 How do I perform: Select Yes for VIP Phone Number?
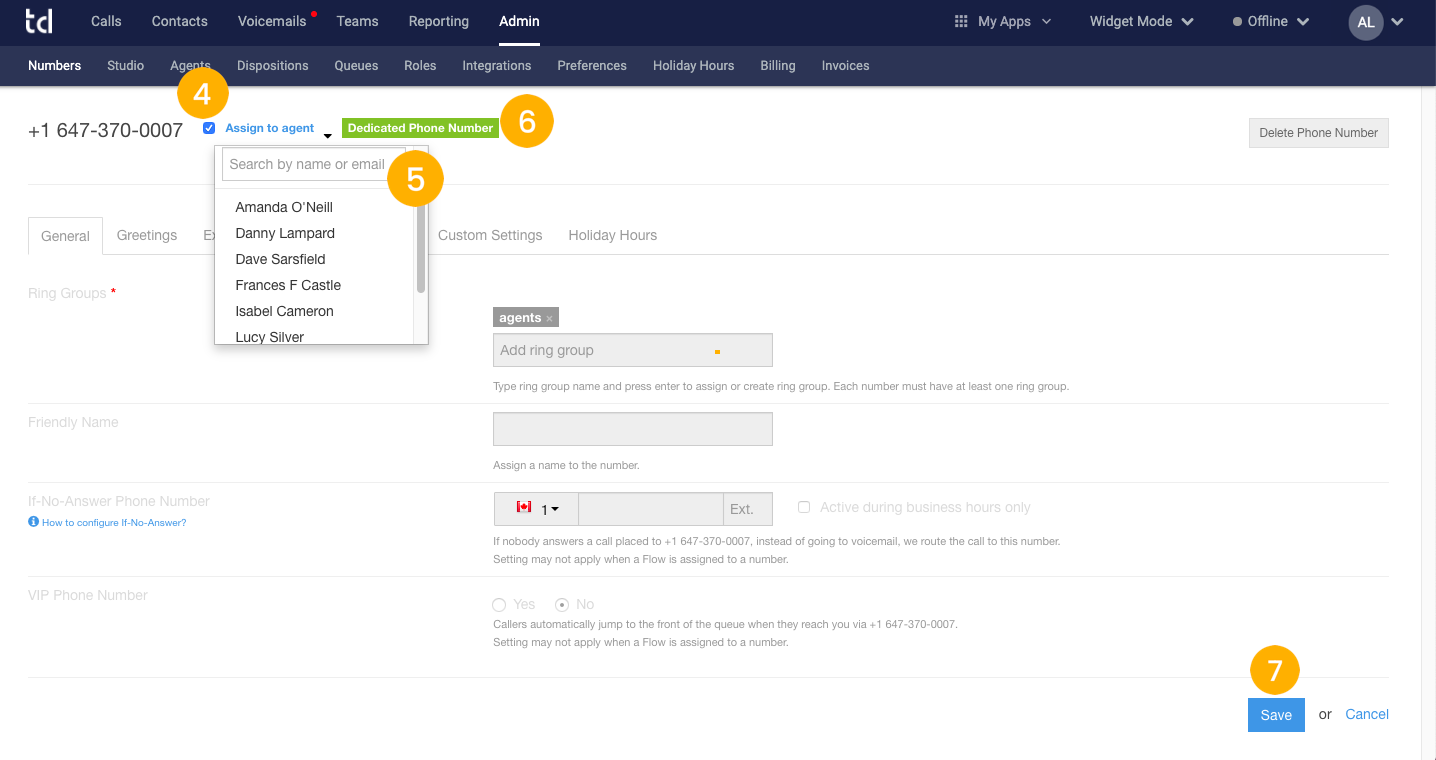[499, 604]
